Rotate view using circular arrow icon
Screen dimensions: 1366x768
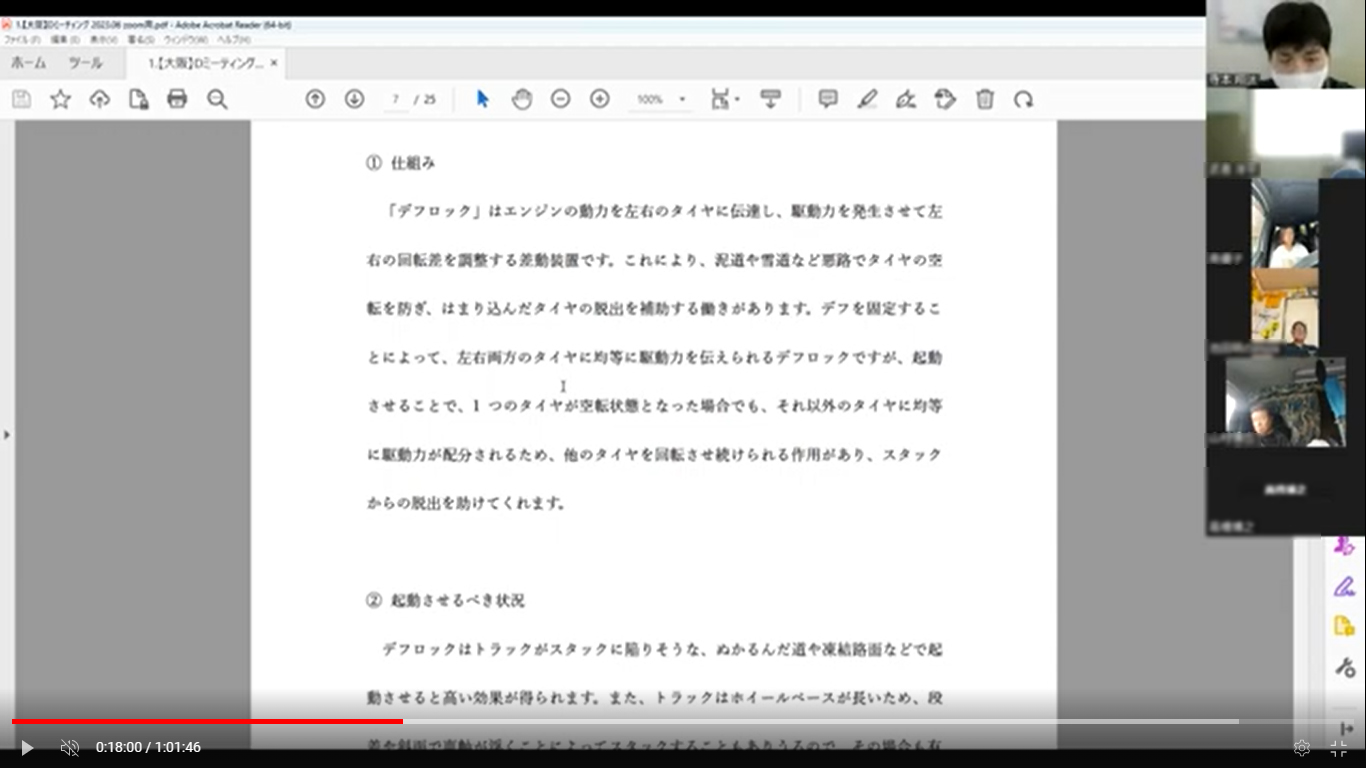(1023, 99)
